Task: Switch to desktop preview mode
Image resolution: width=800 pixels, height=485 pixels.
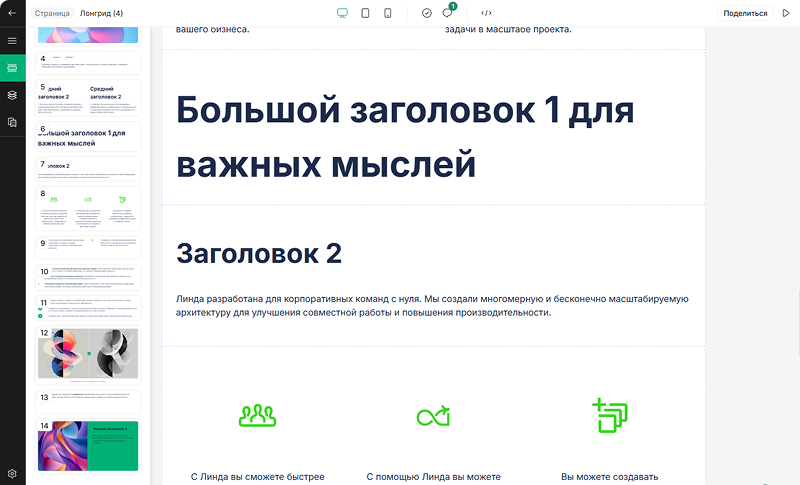Action: pyautogui.click(x=342, y=13)
